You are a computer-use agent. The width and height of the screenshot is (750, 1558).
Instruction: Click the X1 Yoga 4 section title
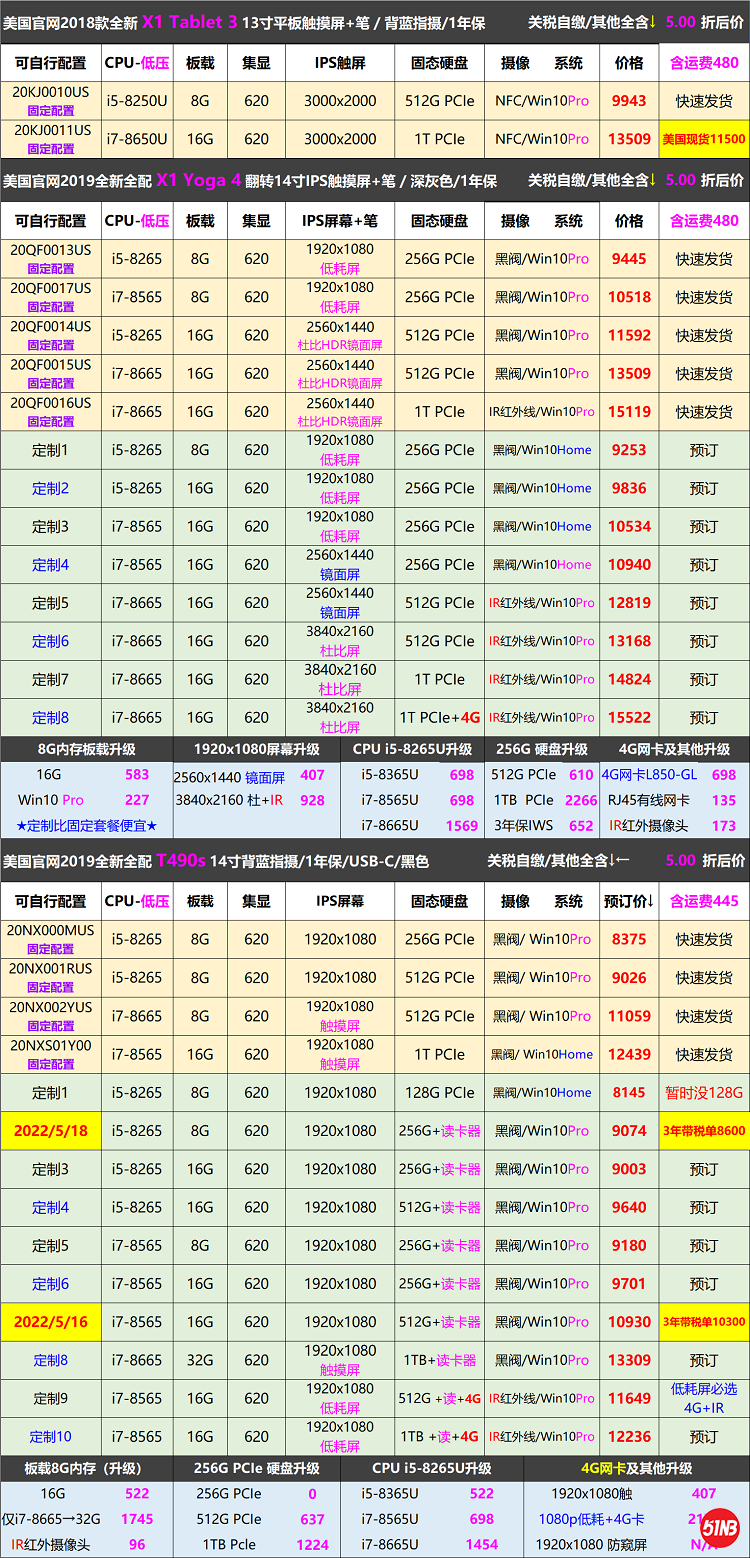(x=199, y=180)
